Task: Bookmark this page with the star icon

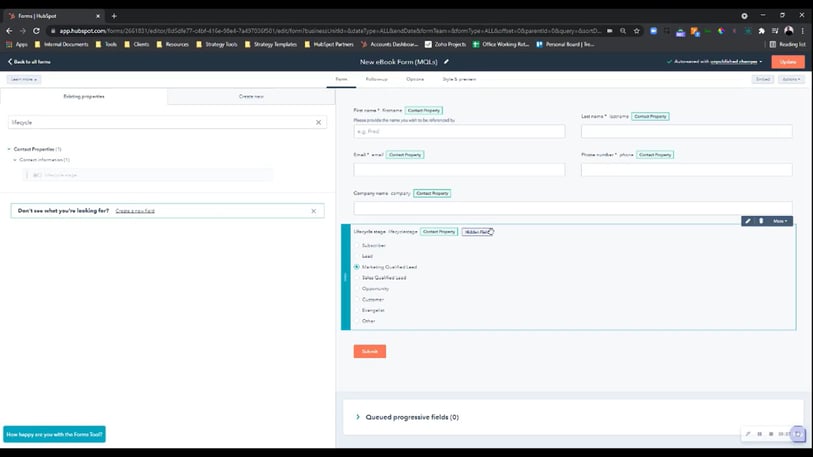Action: [x=637, y=31]
